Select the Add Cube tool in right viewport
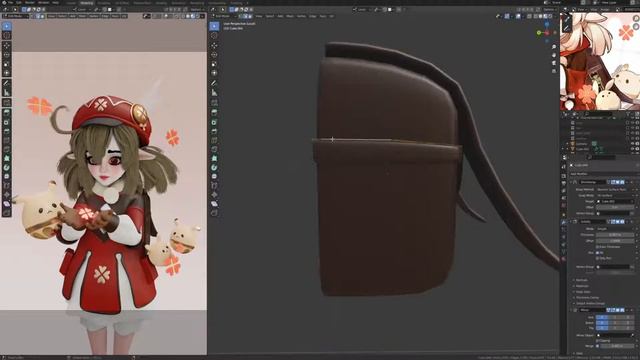640x360 pixels. click(214, 102)
